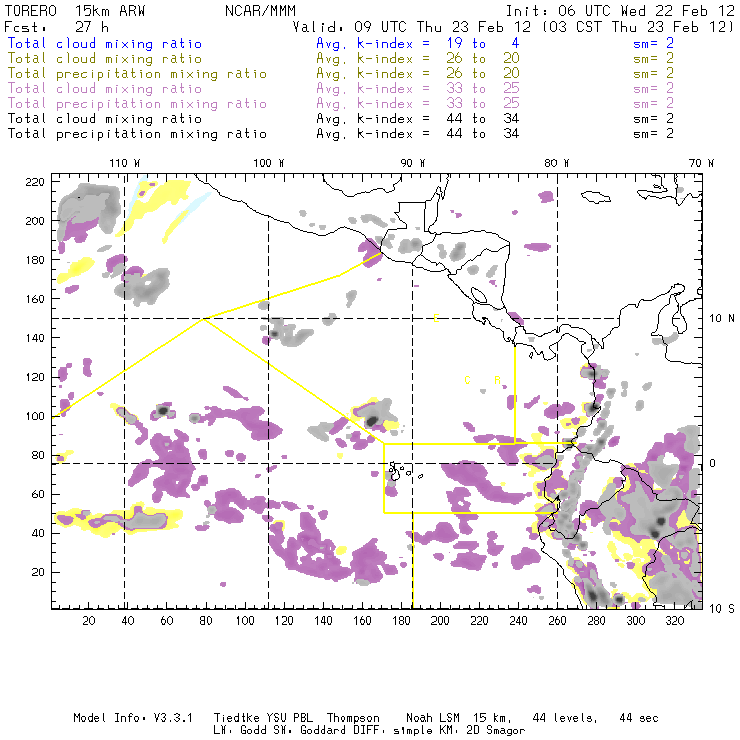The image size is (740, 740).
Task: Select the black 'Total cloud mixing ratio' legend entry
Action: pyautogui.click(x=105, y=119)
